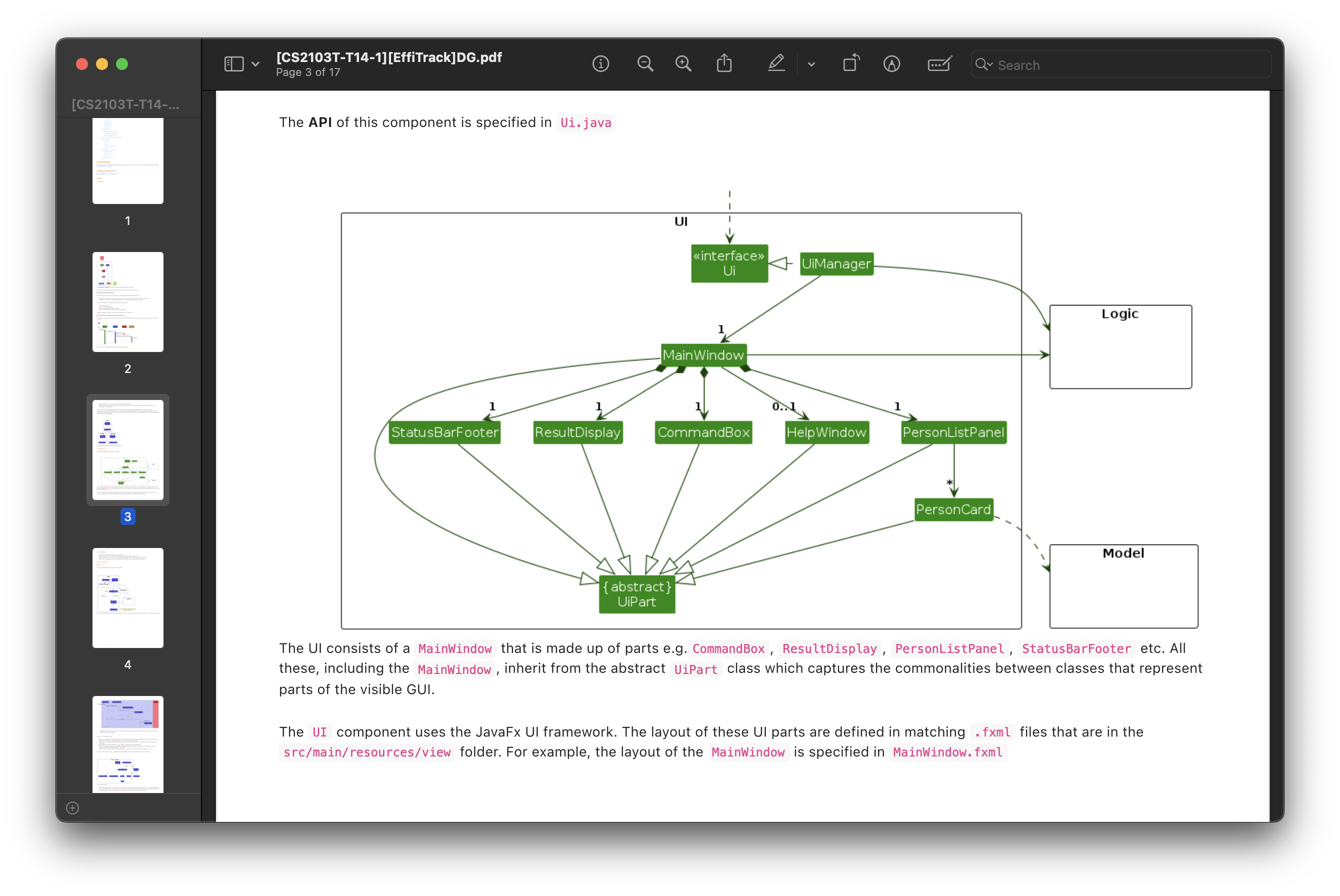Screen dimensions: 1340x896
Task: Click the UiManager node in diagram
Action: tap(836, 264)
